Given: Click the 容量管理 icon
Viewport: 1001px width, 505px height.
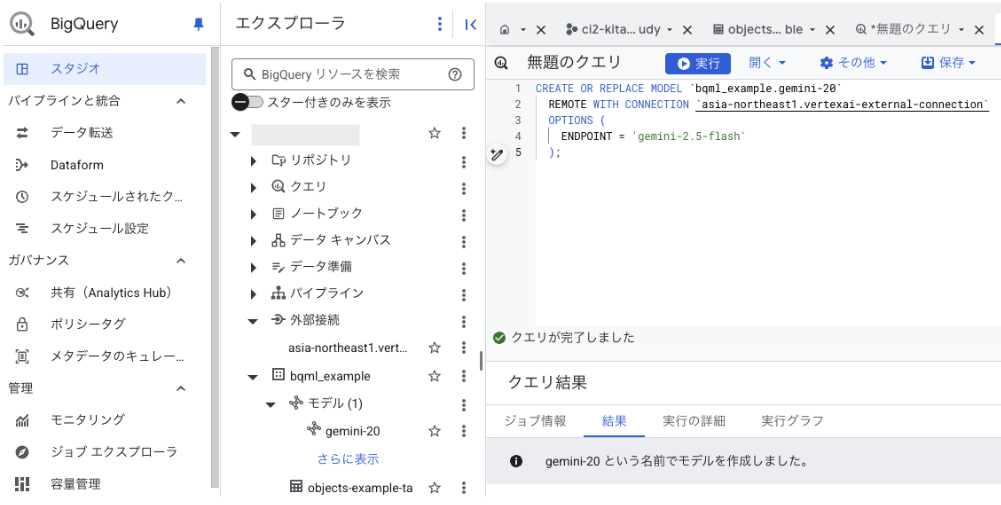Looking at the screenshot, I should click(x=22, y=484).
